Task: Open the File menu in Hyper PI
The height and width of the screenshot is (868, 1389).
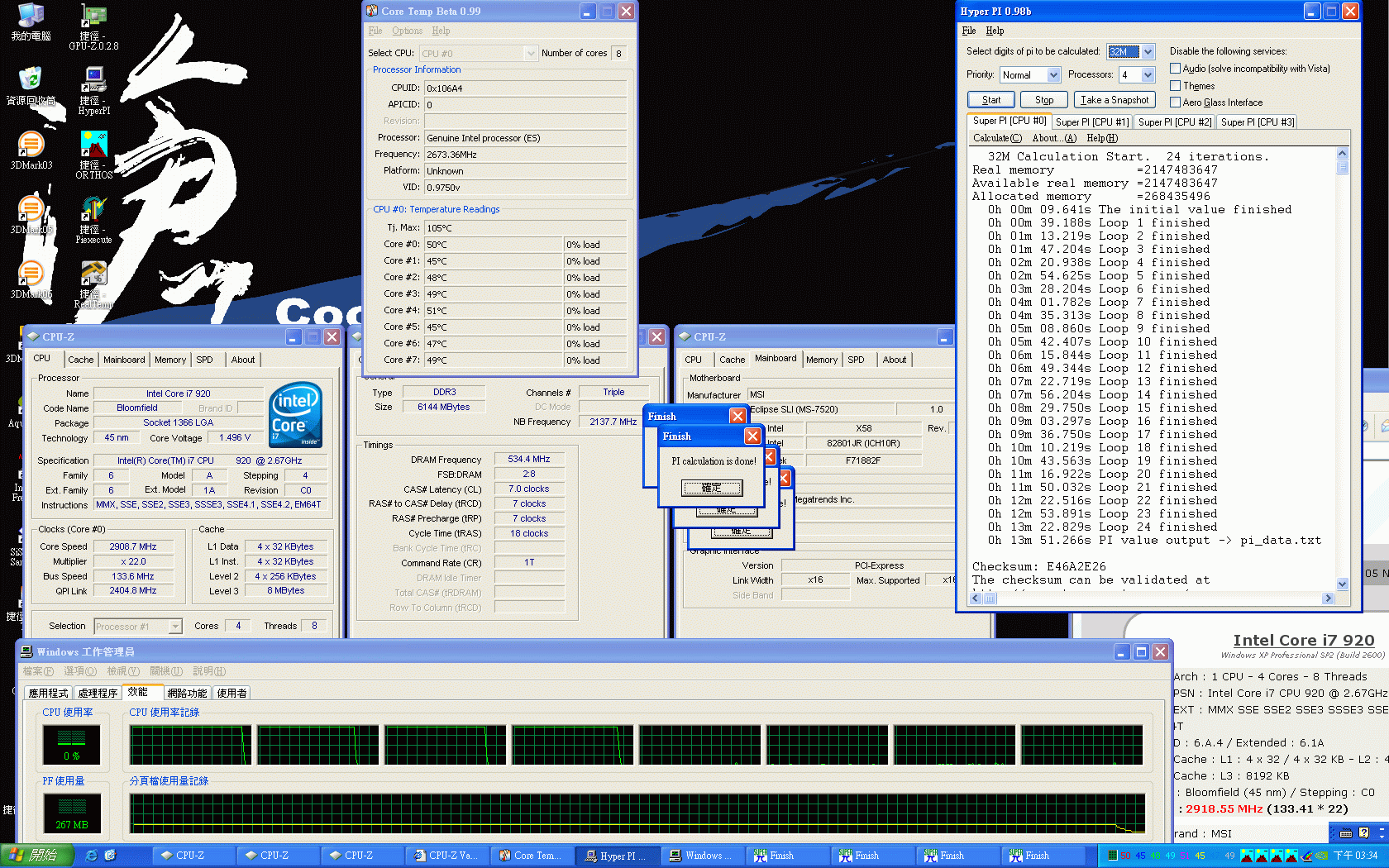Action: (969, 31)
